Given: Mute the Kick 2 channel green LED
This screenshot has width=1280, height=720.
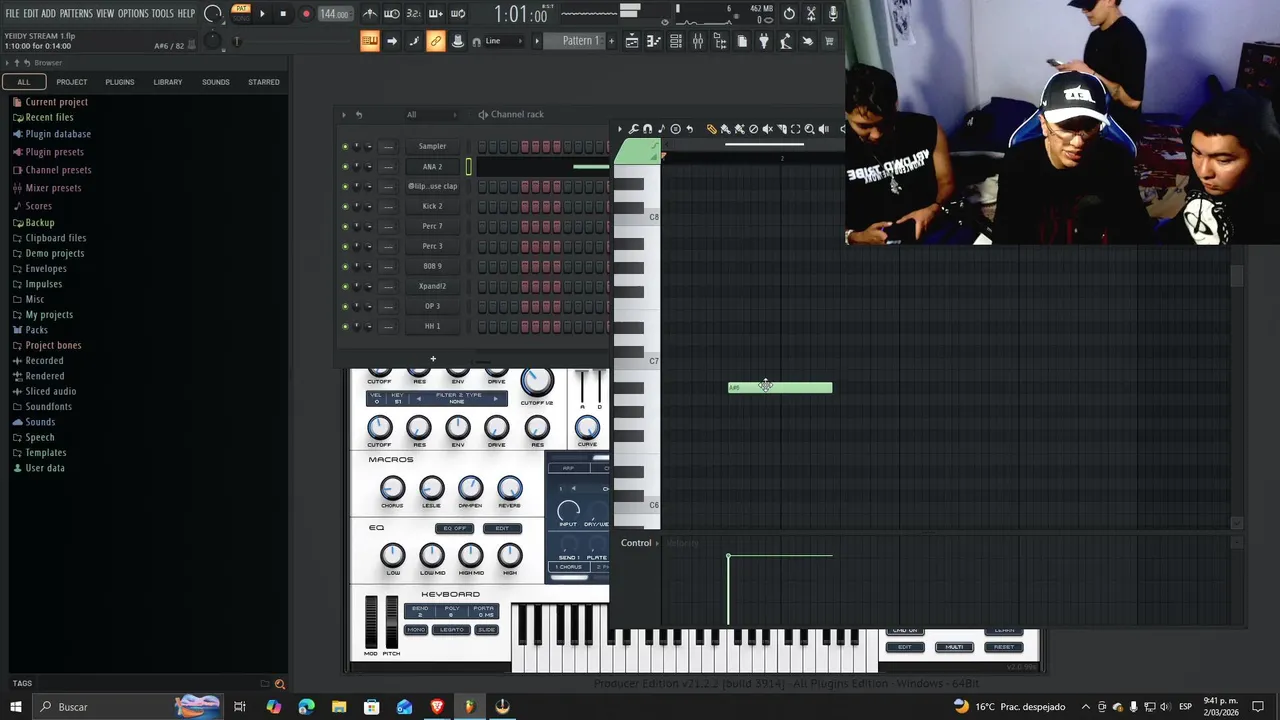Looking at the screenshot, I should 345,207.
